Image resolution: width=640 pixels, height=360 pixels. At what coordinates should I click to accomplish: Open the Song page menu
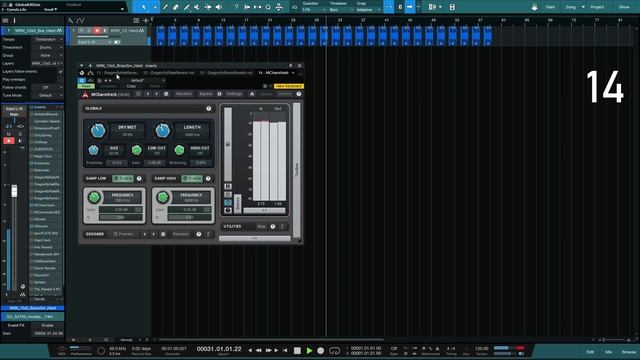point(571,7)
